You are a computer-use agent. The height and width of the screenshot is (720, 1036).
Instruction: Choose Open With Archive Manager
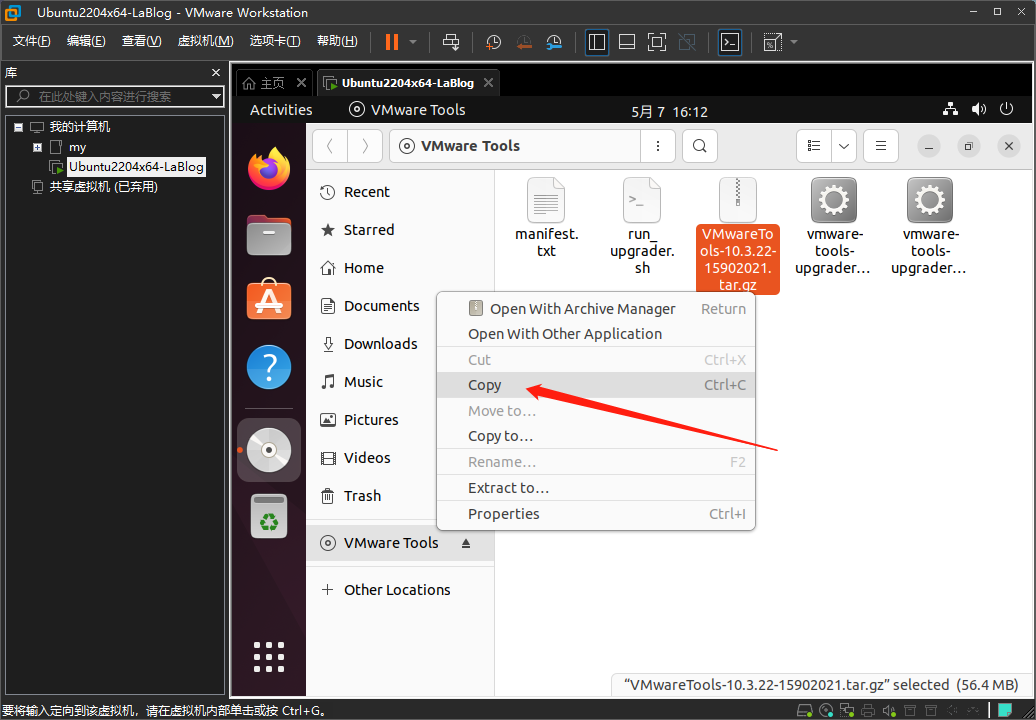[596, 308]
